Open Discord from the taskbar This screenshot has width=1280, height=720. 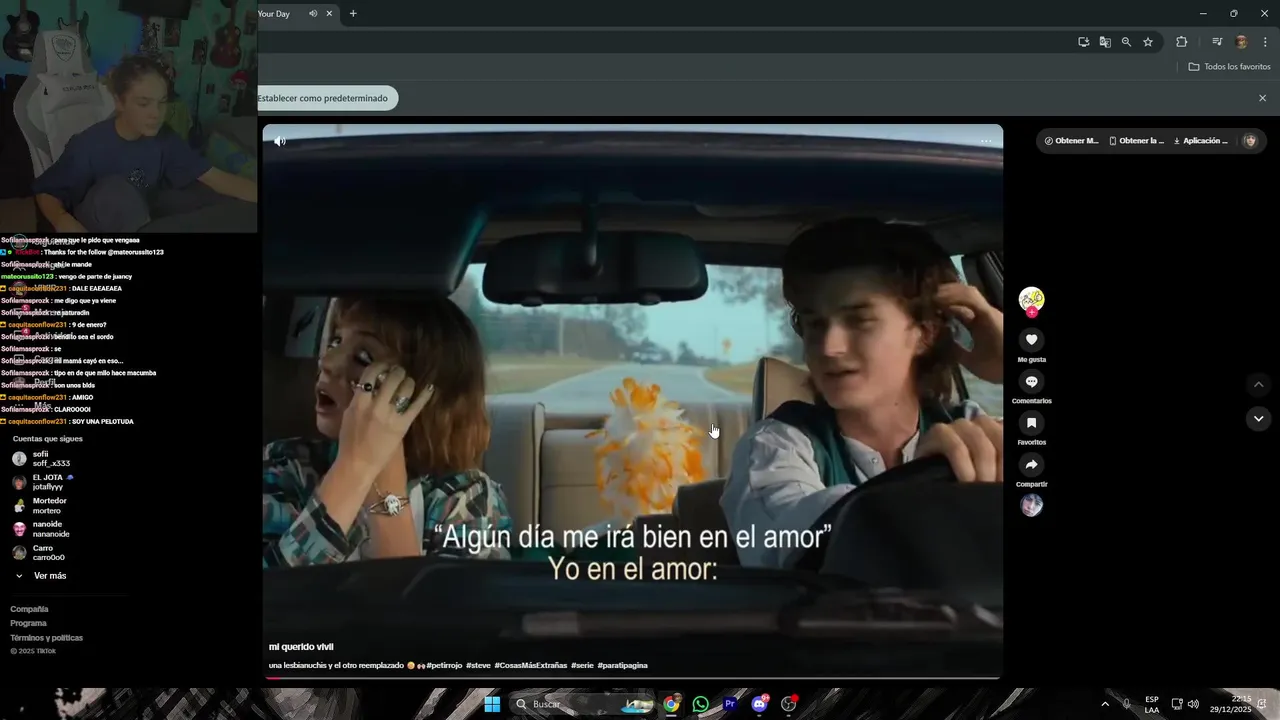(x=759, y=704)
